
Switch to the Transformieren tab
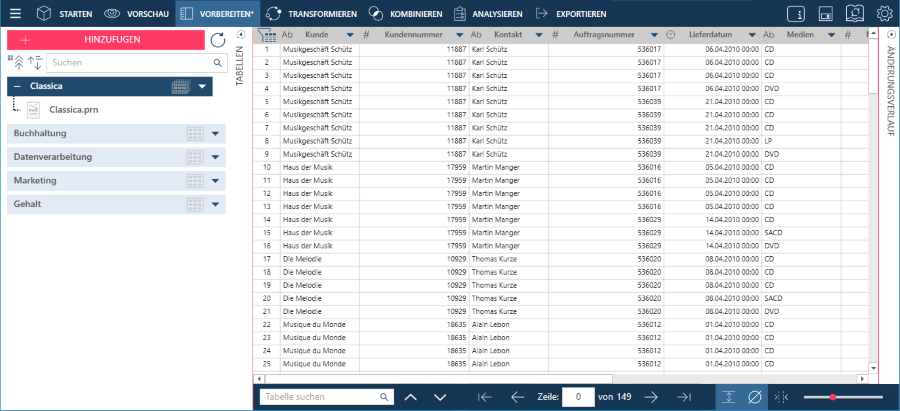(312, 14)
